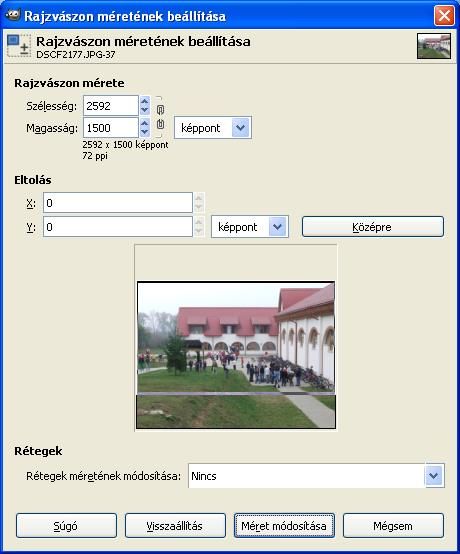Open help with the Súgó button

coord(66,526)
